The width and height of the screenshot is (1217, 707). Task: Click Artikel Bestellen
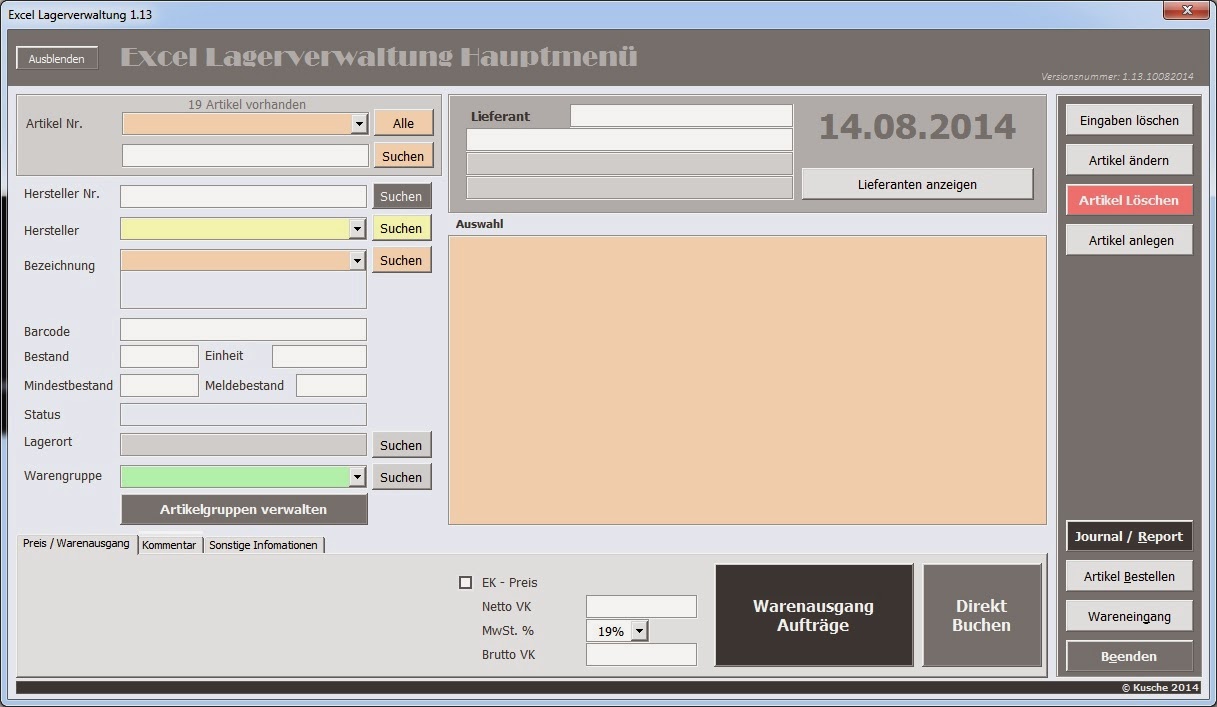pos(1129,576)
